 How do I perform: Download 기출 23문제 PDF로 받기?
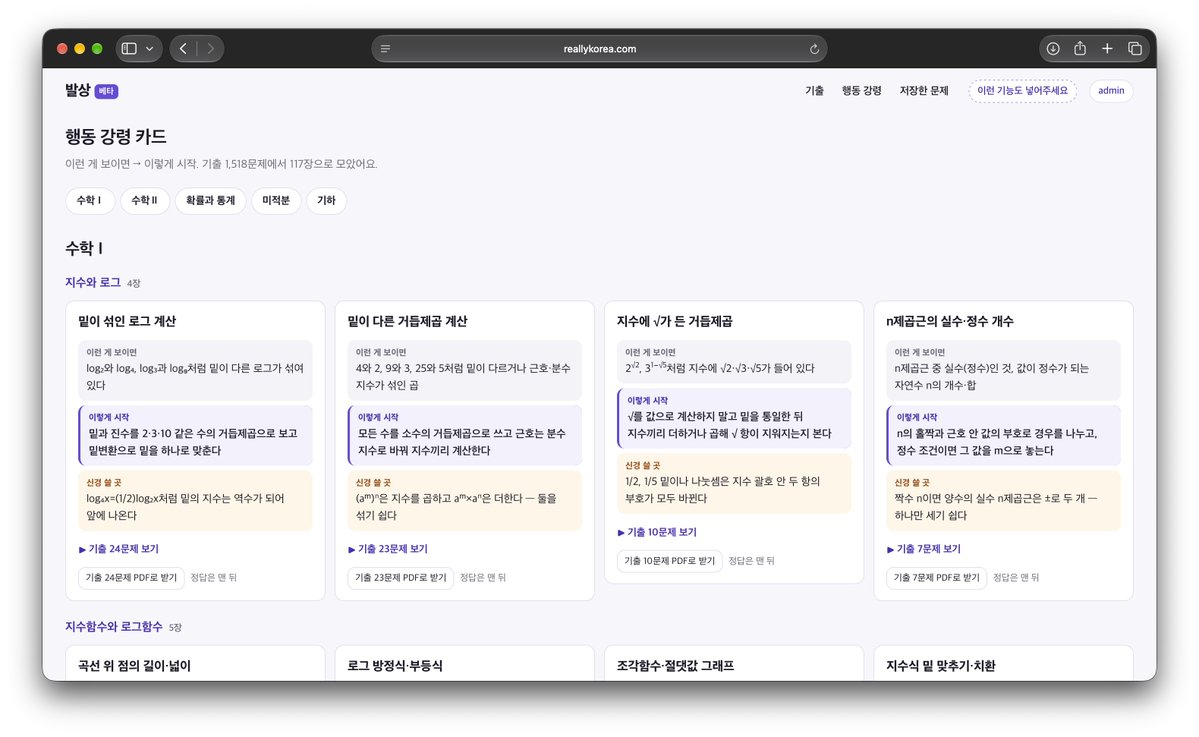(x=401, y=578)
